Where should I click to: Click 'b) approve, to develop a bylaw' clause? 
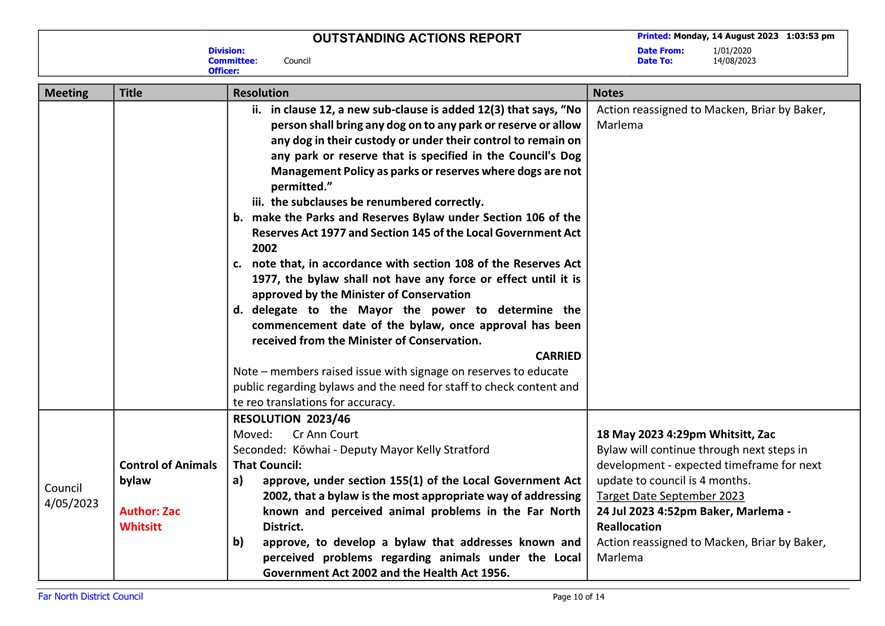(407, 557)
